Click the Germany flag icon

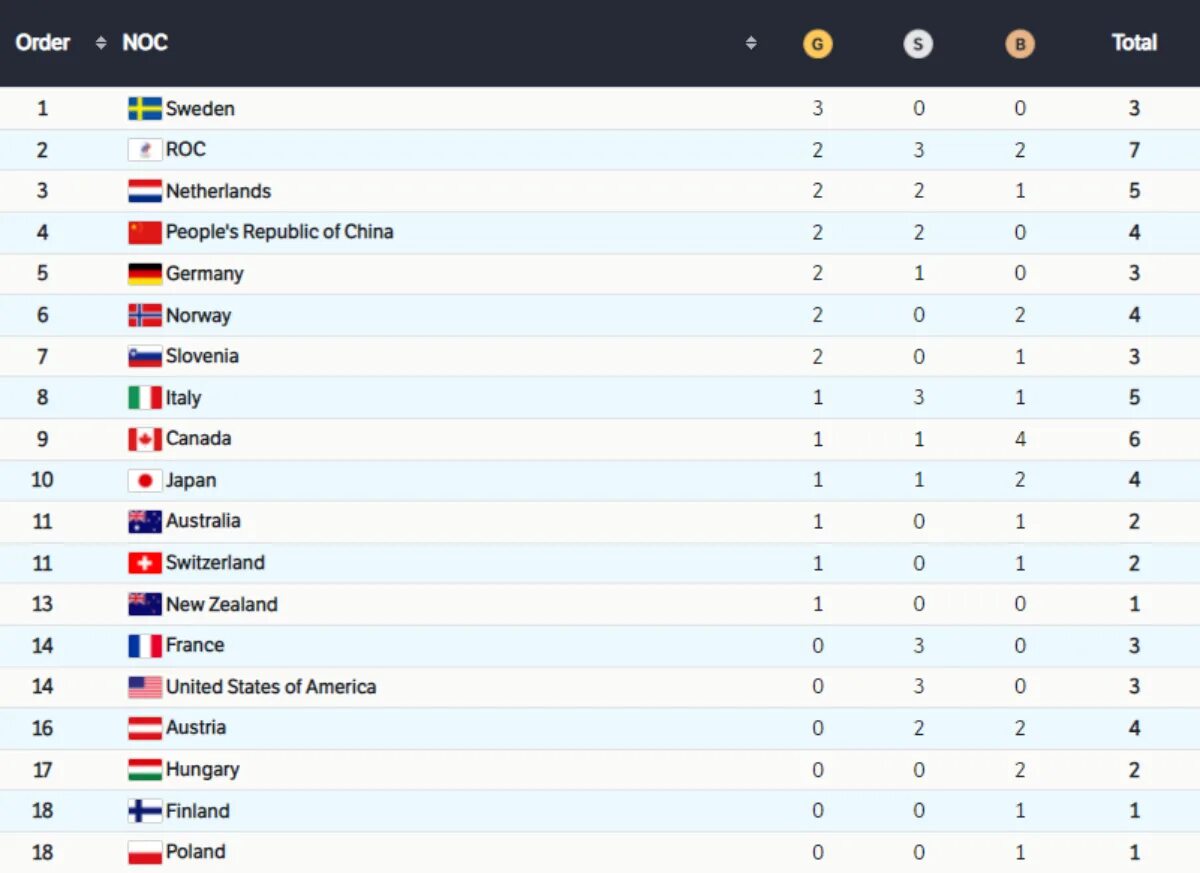pyautogui.click(x=145, y=274)
